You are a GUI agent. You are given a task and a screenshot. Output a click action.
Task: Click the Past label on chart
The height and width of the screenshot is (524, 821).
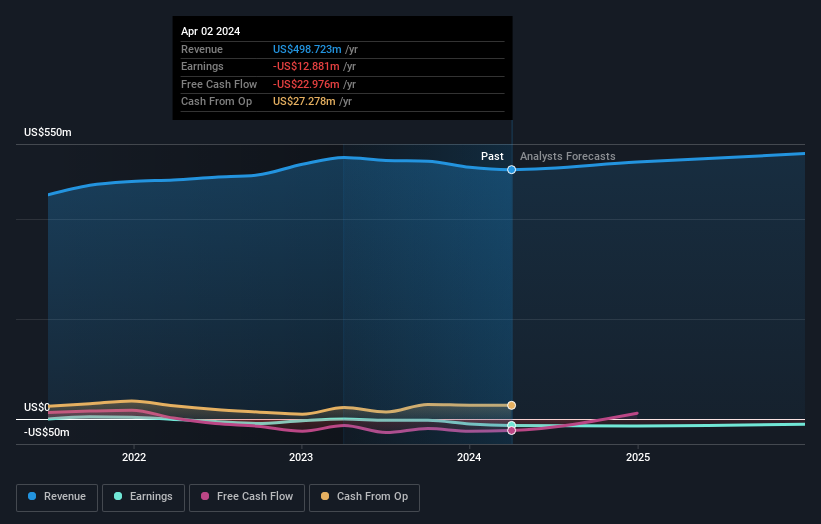click(492, 156)
